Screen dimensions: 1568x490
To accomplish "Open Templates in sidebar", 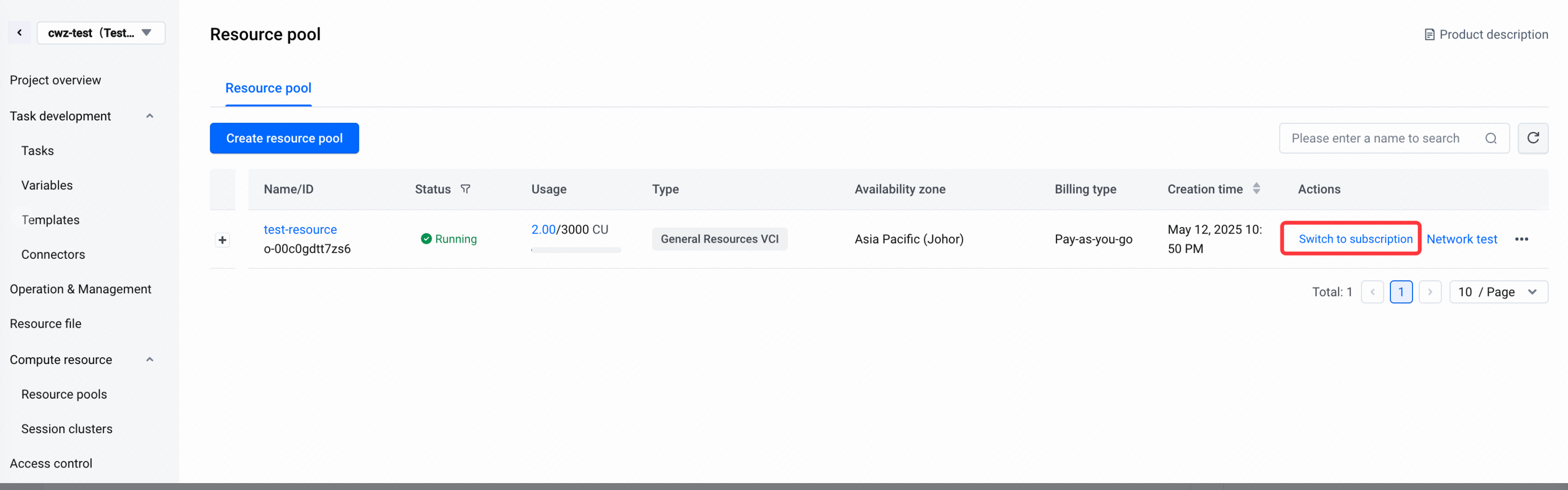I will coord(51,220).
